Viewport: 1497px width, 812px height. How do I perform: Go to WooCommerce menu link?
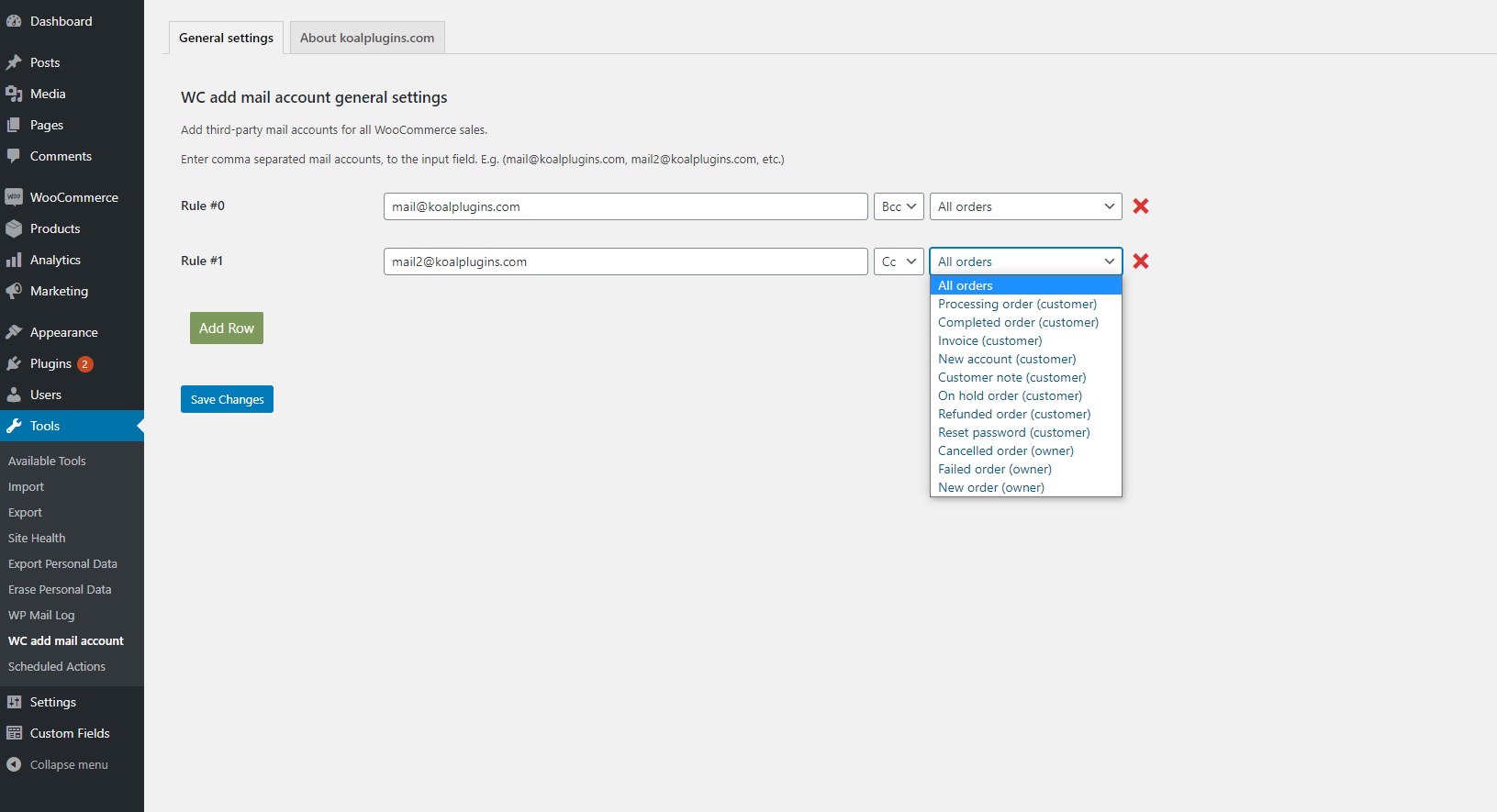(x=74, y=197)
